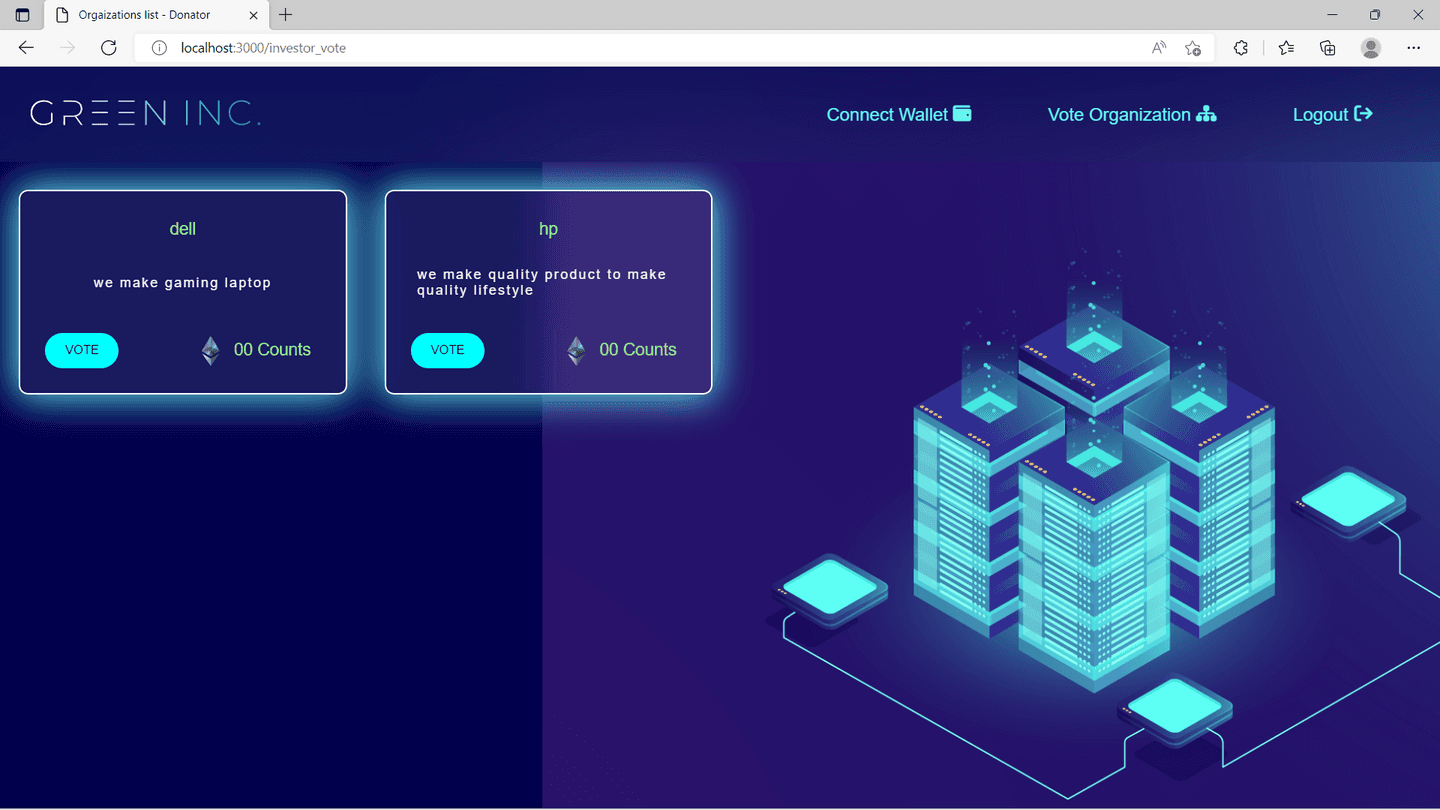Click the Logout link
1440x810 pixels.
tap(1333, 114)
